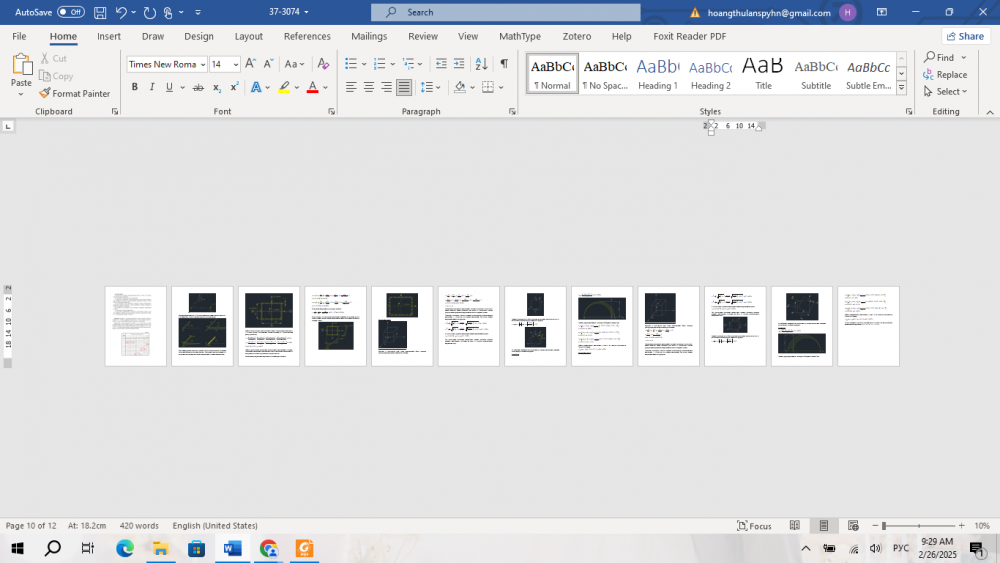Click the Replace button in Editing group
1000x563 pixels.
(x=945, y=74)
